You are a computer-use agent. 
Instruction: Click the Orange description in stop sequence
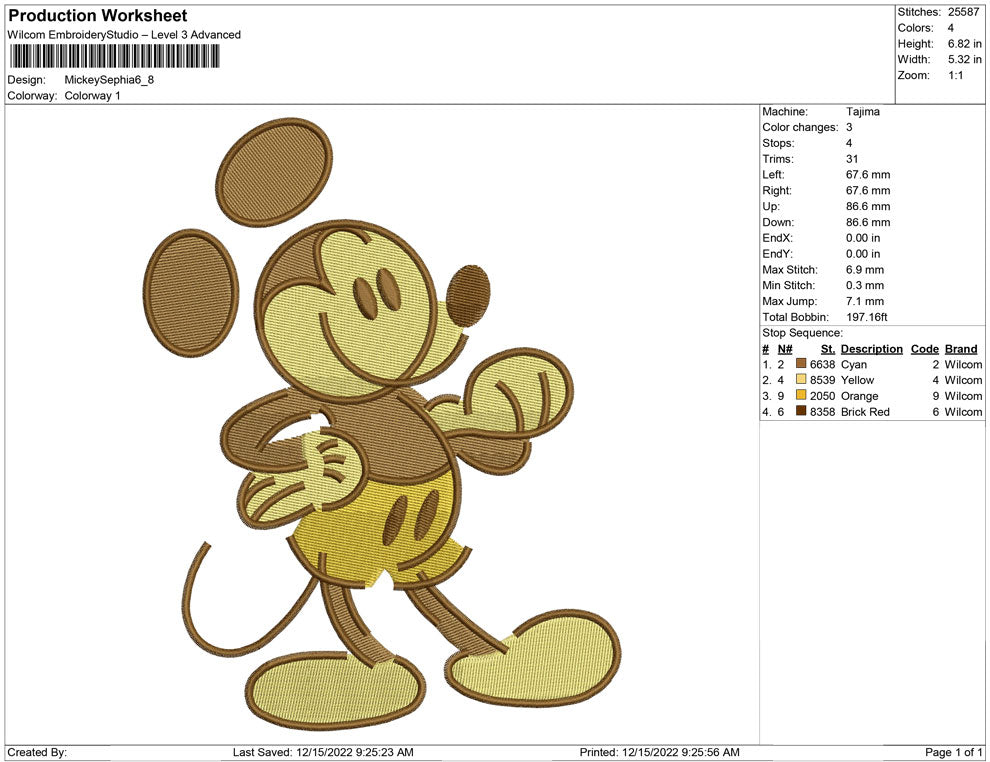[x=859, y=396]
